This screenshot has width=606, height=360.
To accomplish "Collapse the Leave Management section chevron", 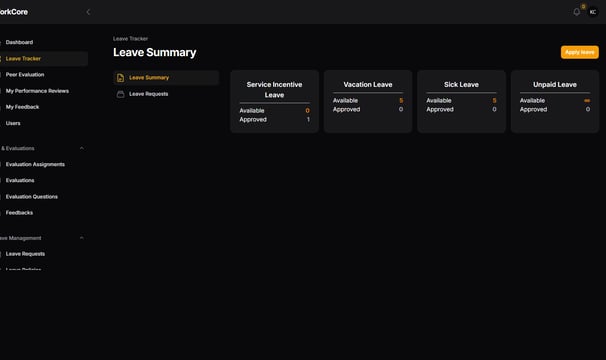I will pos(82,238).
